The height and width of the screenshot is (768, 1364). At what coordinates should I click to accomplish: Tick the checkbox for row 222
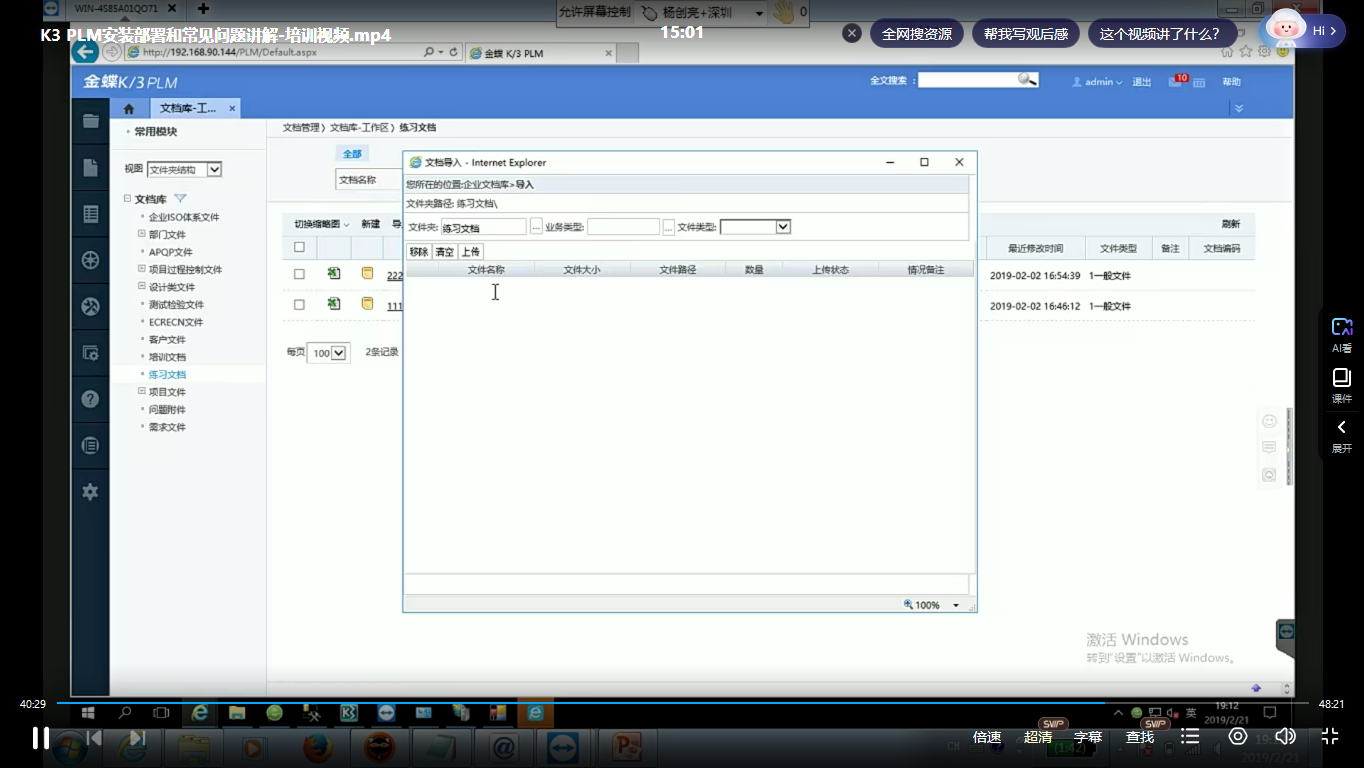pyautogui.click(x=299, y=274)
